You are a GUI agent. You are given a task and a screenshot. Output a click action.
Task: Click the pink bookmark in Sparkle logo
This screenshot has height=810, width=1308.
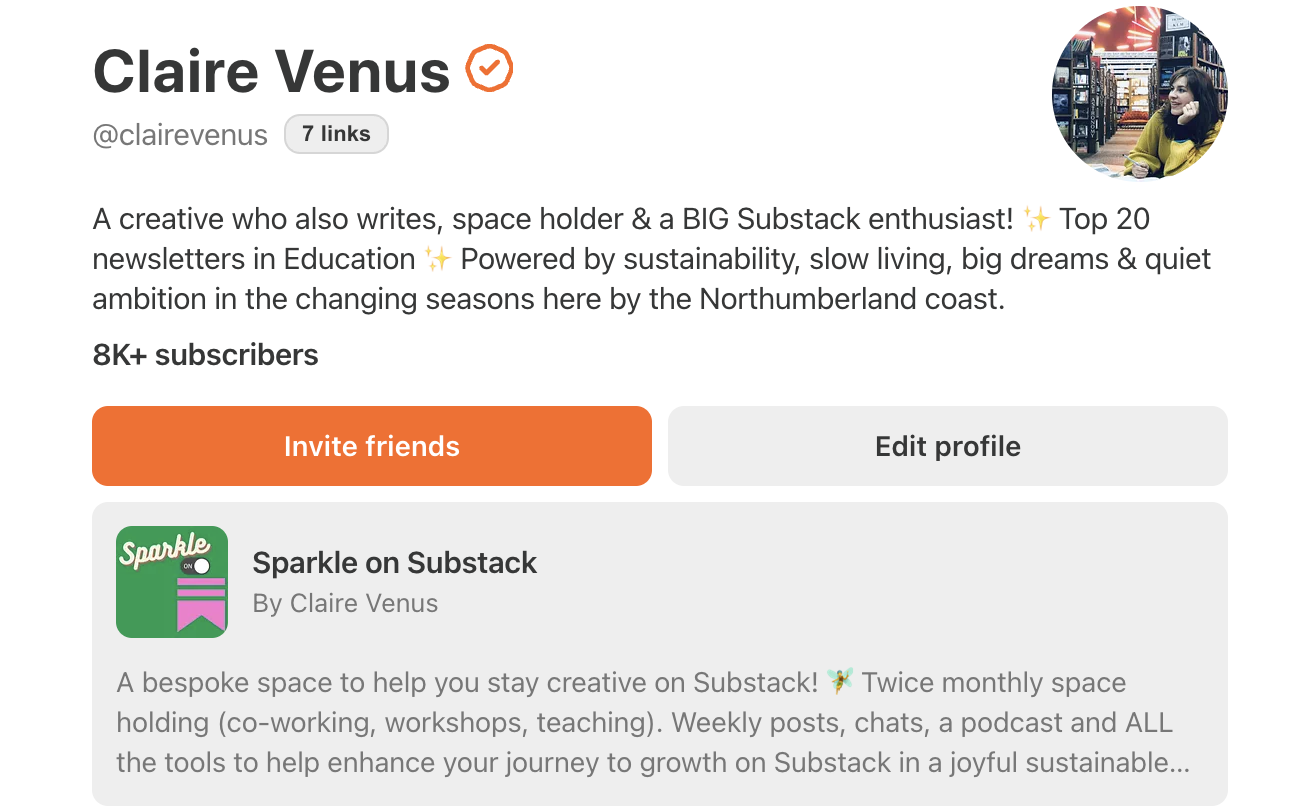(x=200, y=605)
